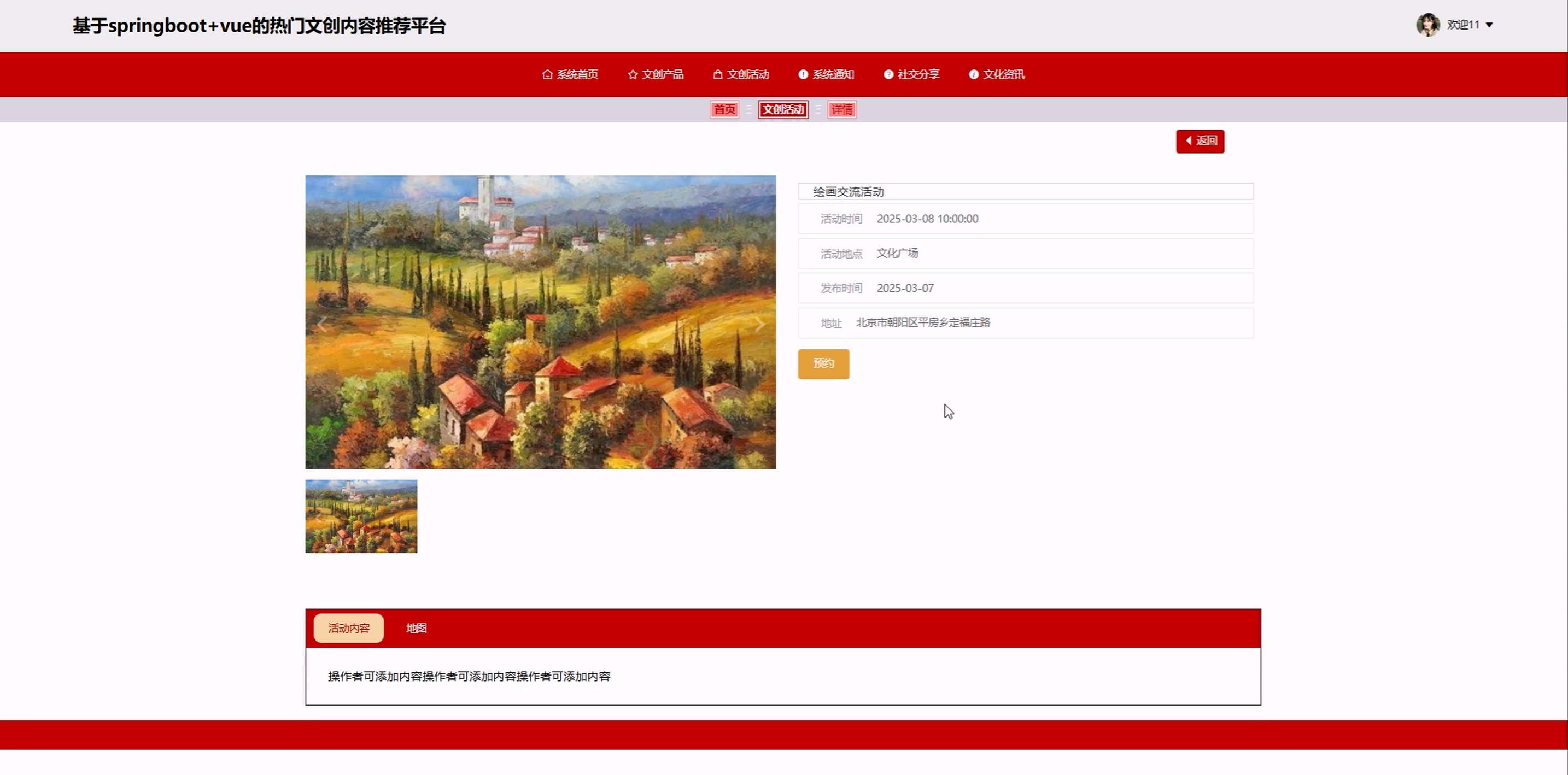Click the question icon beside 社交分享
1568x775 pixels.
(888, 74)
